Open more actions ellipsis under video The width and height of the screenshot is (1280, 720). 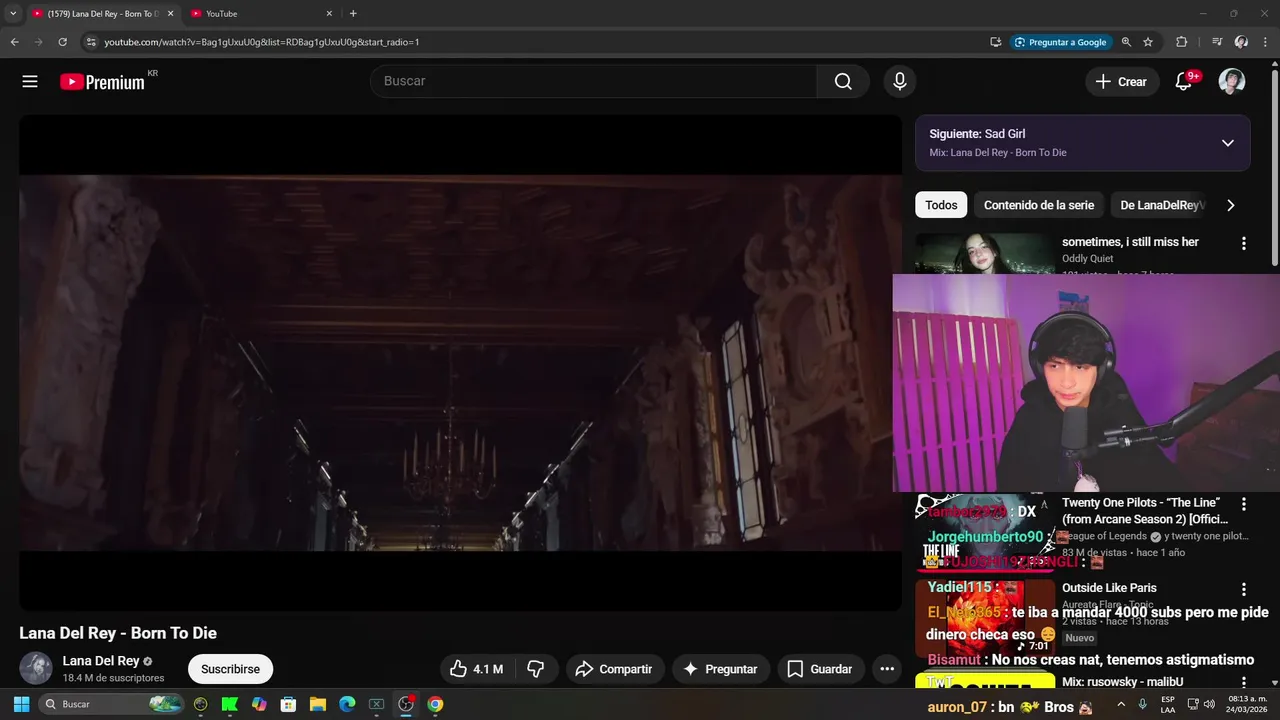pyautogui.click(x=887, y=669)
